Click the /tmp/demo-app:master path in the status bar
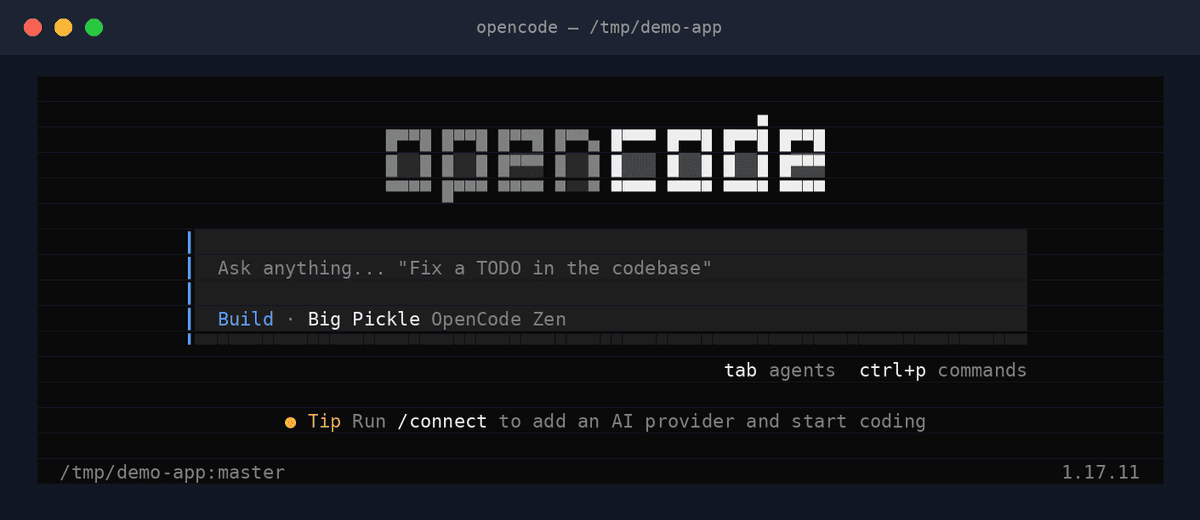This screenshot has width=1200, height=520. [x=172, y=472]
